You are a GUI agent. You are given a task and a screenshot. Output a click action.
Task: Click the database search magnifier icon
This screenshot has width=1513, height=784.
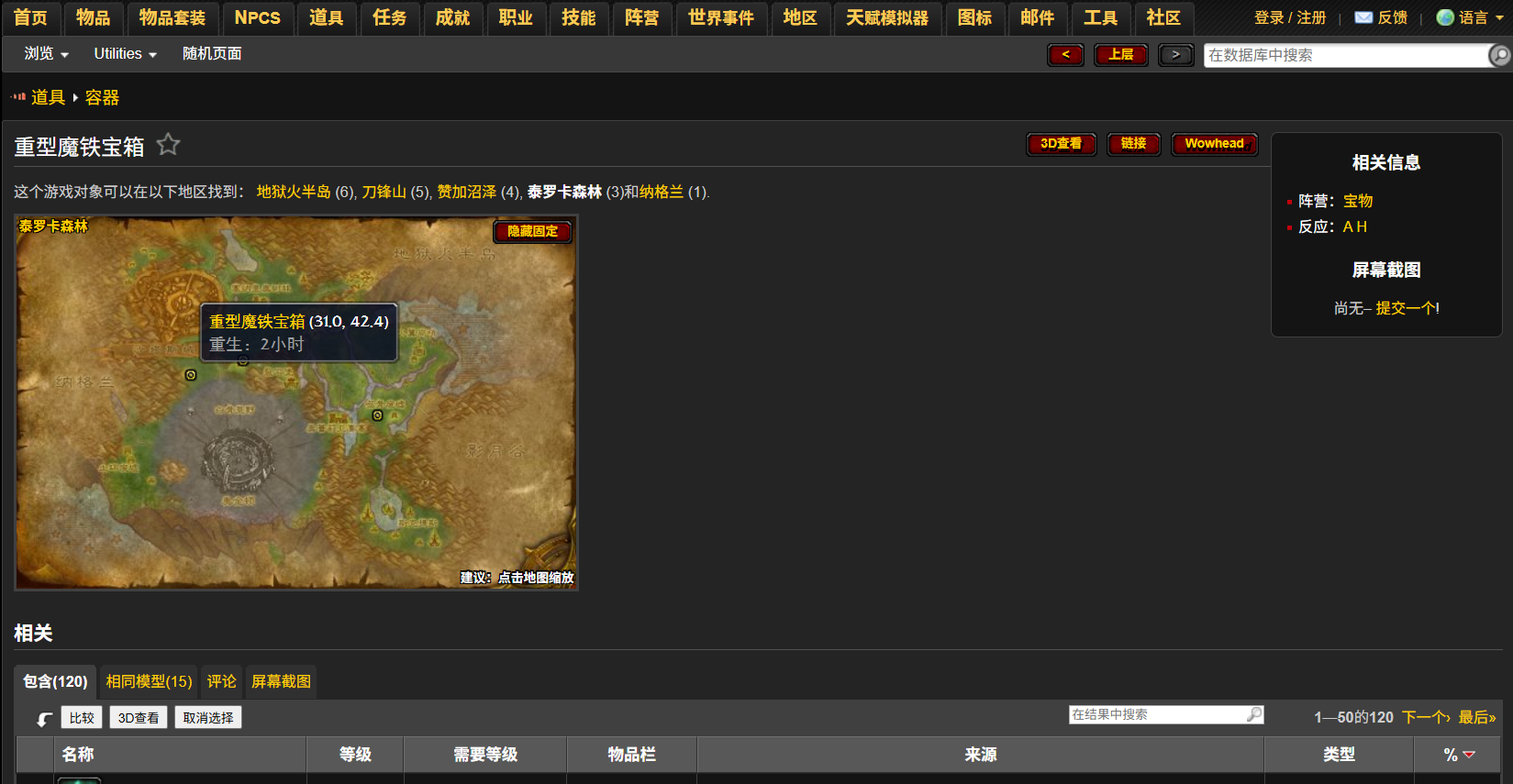pos(1499,55)
